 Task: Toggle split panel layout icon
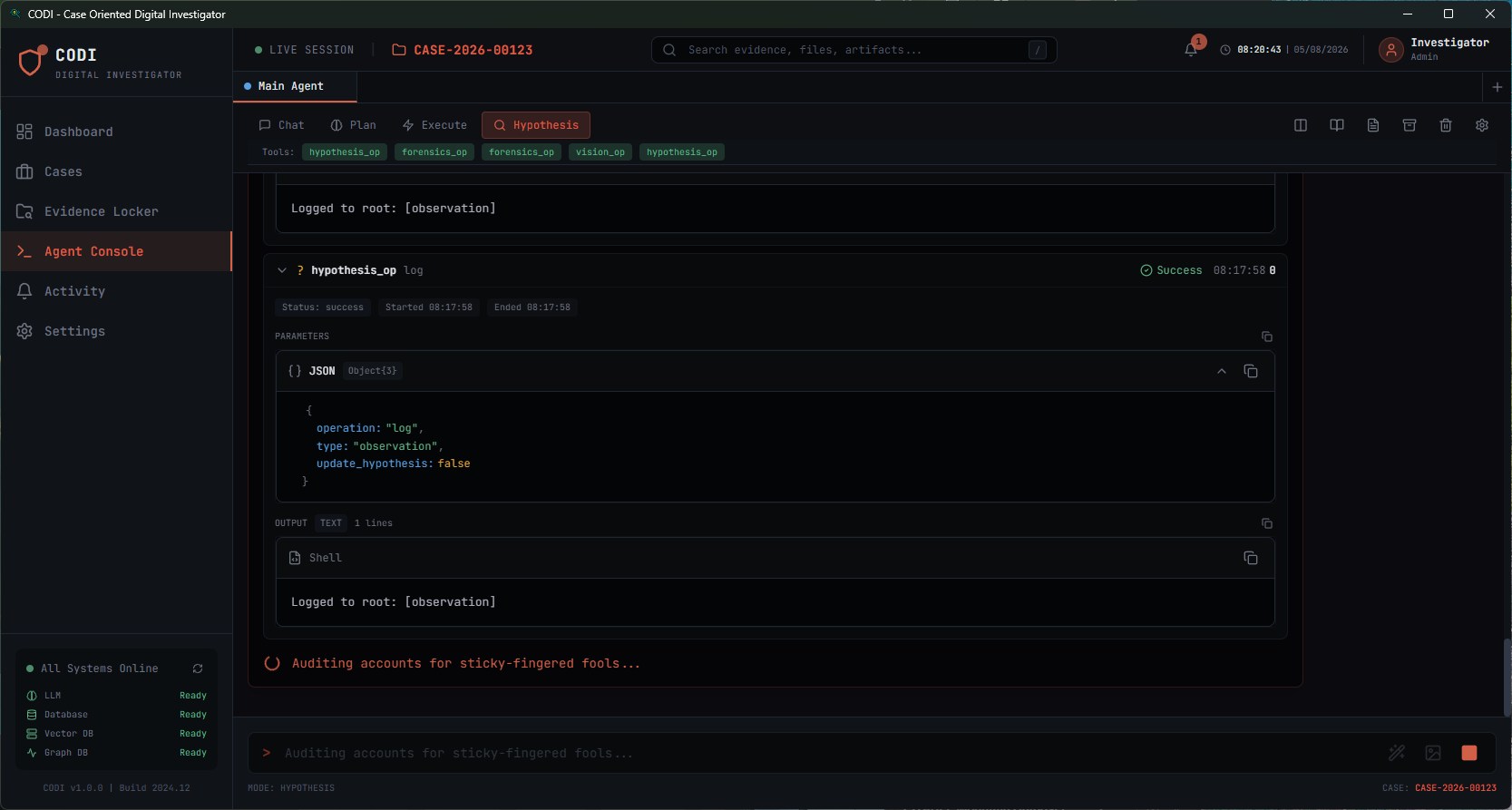coord(1301,125)
